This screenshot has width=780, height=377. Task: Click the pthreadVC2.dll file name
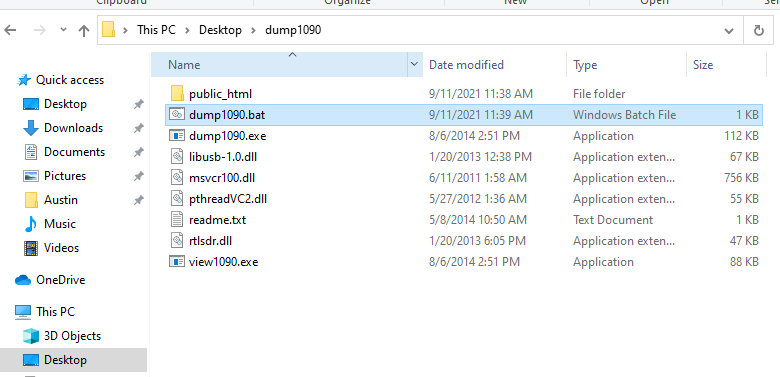pyautogui.click(x=228, y=199)
